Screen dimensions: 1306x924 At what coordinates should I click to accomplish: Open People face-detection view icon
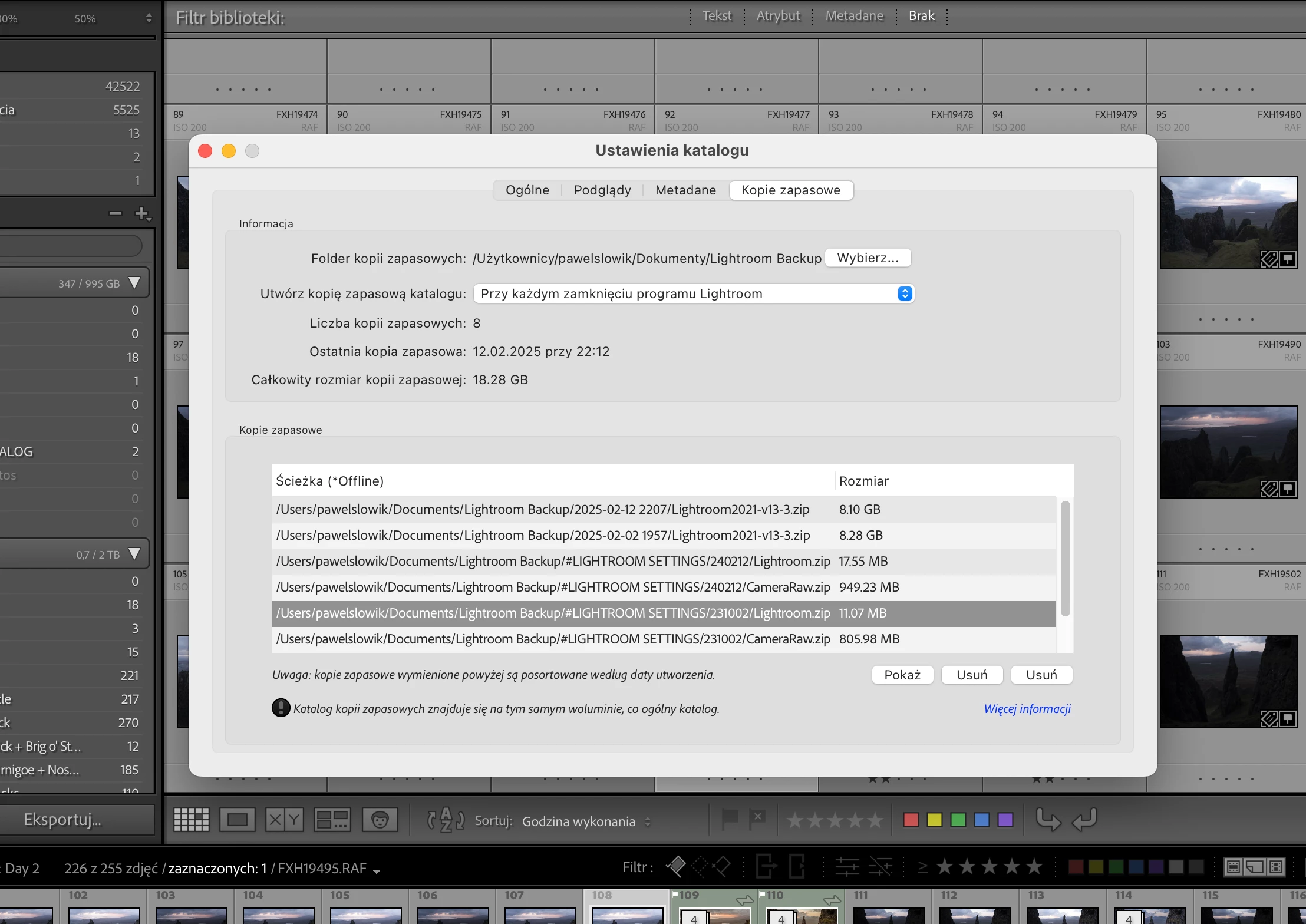(380, 820)
